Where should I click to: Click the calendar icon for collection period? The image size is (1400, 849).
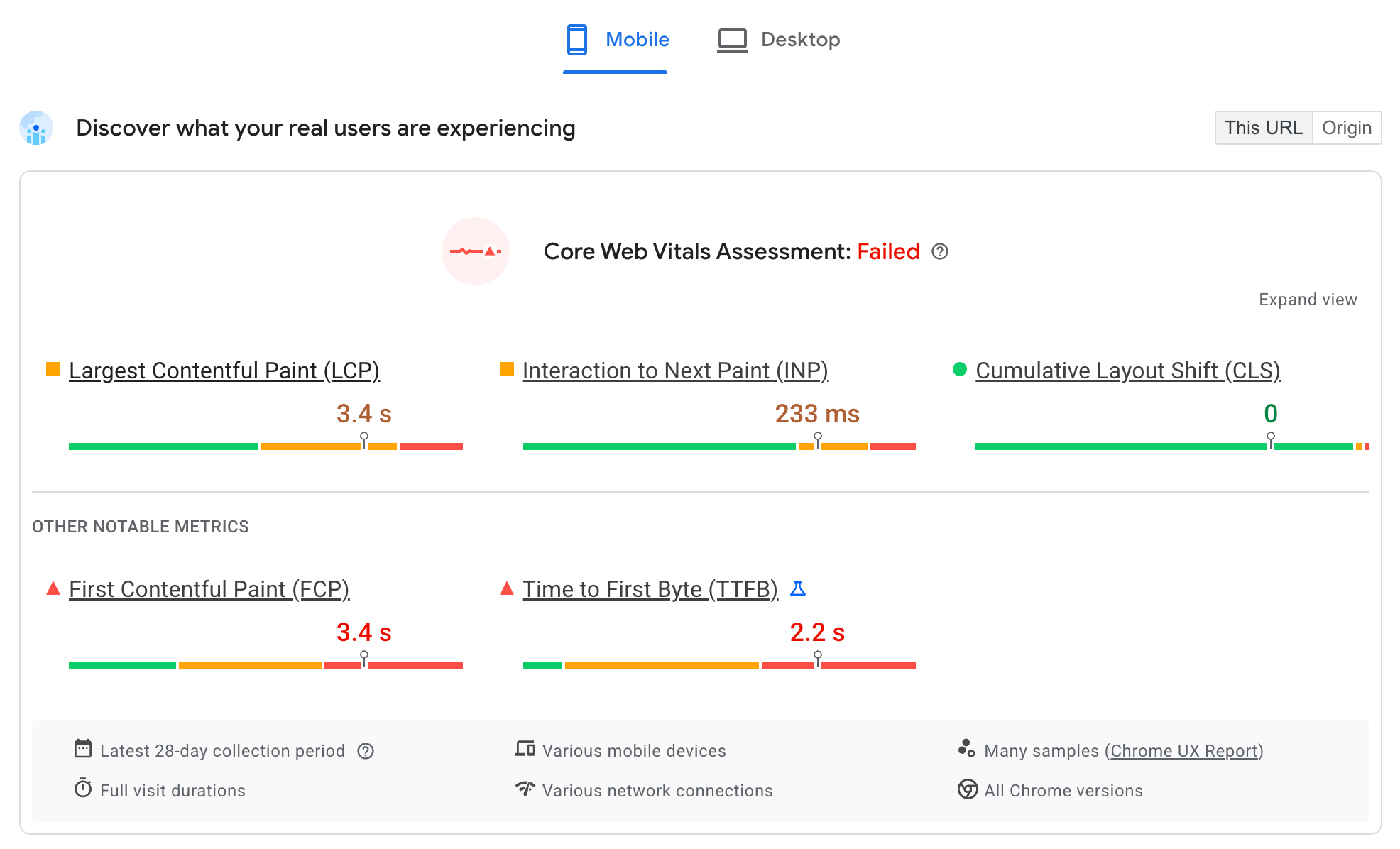click(x=82, y=749)
